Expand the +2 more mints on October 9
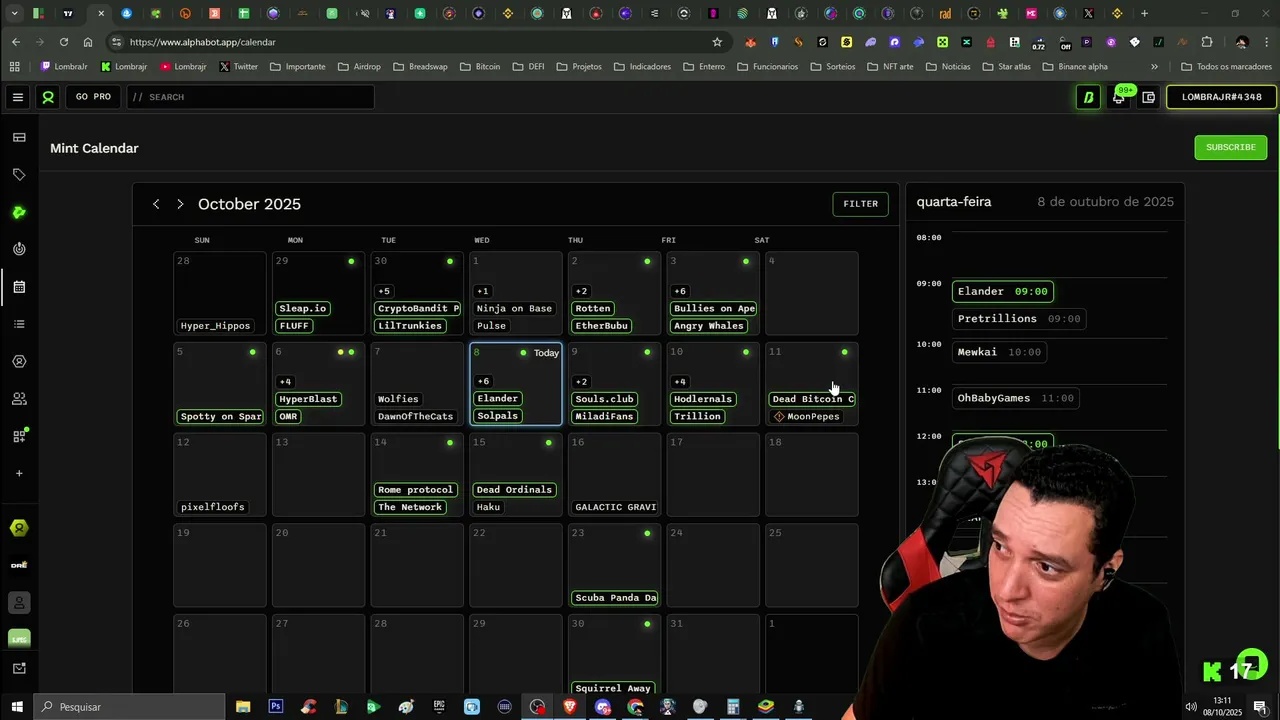Viewport: 1280px width, 720px height. 581,381
